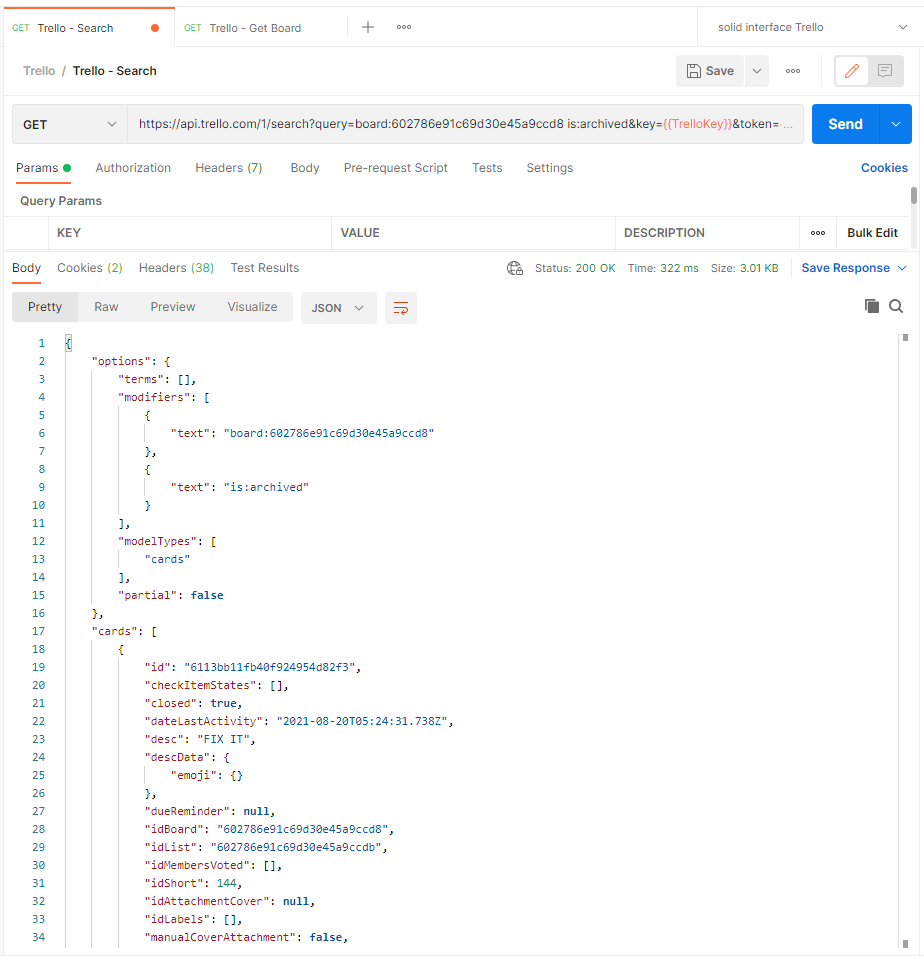Select the response Body tab
Screen dimensions: 924x959
(26, 268)
